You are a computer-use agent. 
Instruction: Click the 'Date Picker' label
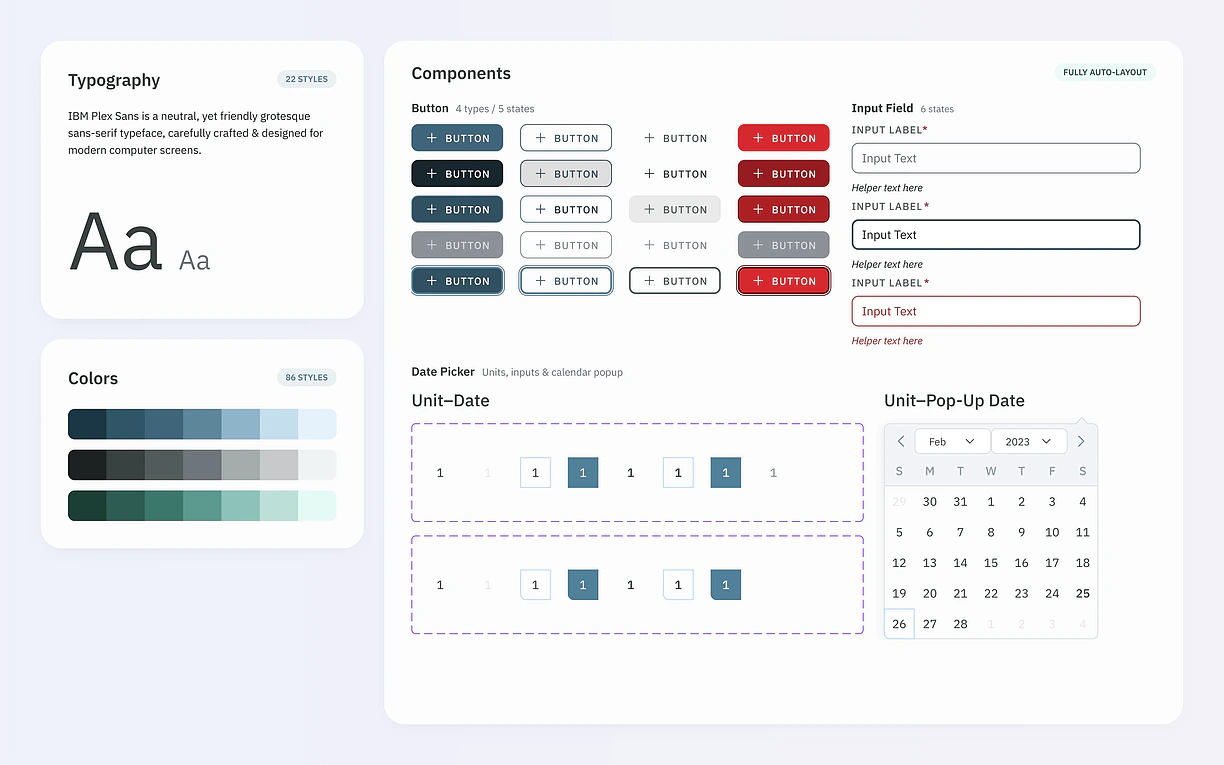point(443,372)
